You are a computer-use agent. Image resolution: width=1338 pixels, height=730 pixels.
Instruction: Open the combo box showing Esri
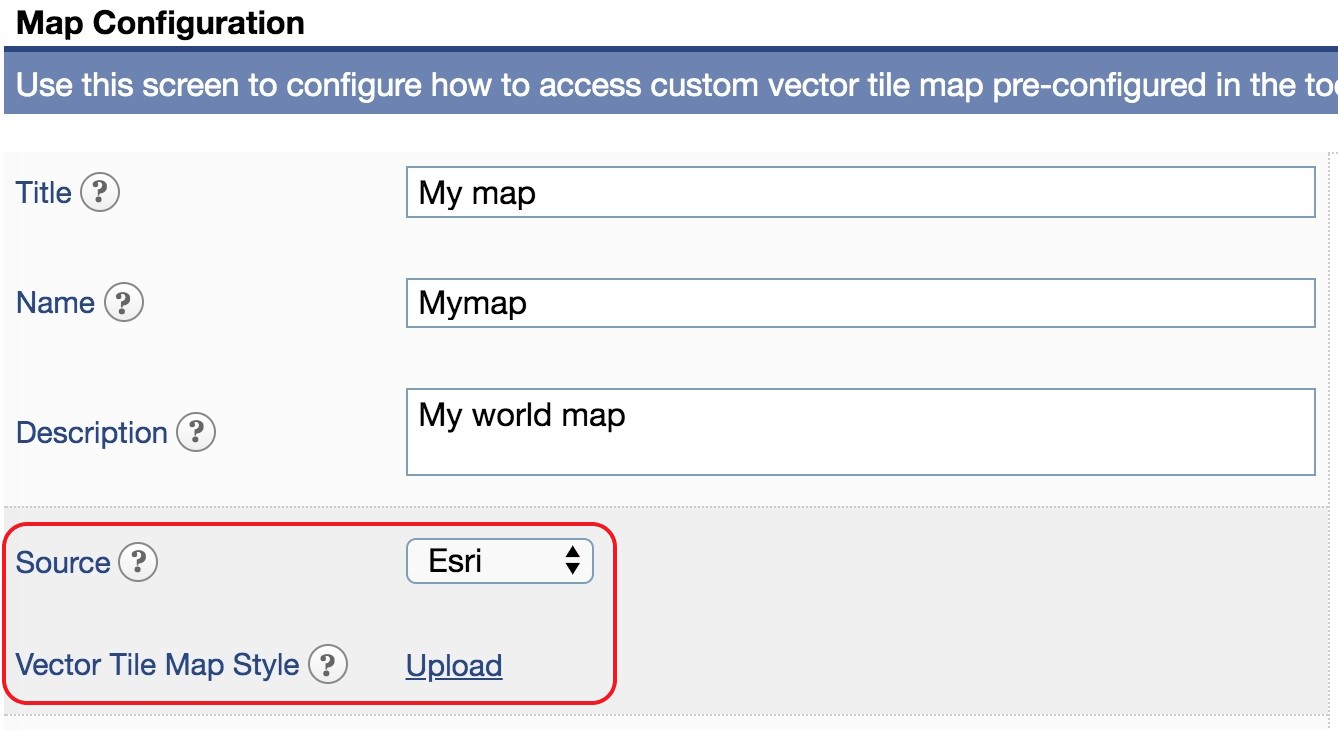click(x=500, y=561)
